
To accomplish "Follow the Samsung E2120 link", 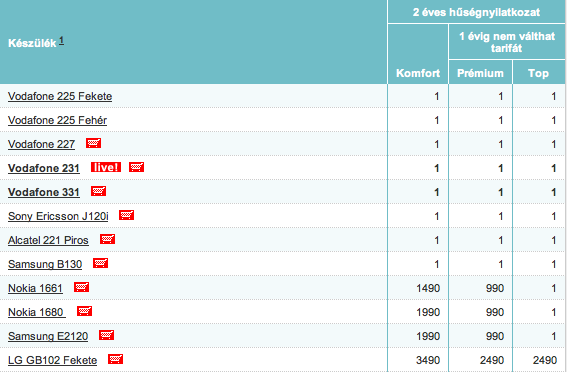I will coord(48,336).
